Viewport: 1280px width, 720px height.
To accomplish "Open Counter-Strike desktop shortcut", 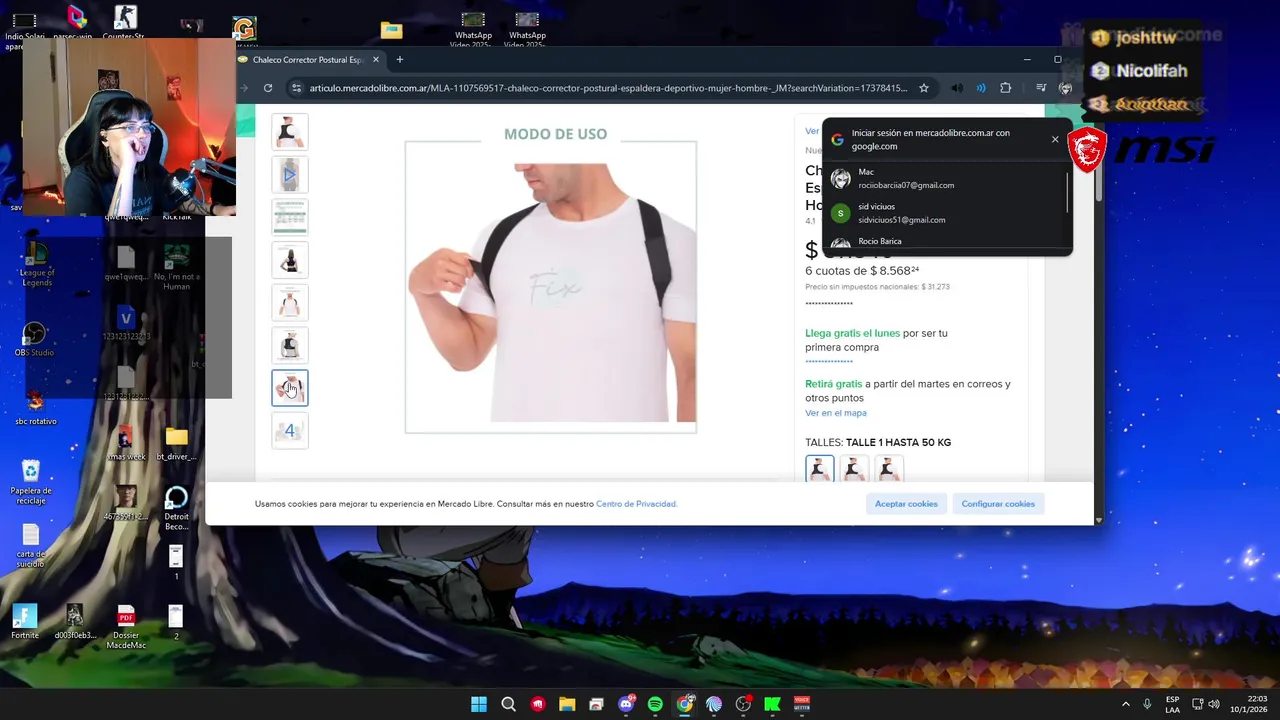I will point(124,23).
